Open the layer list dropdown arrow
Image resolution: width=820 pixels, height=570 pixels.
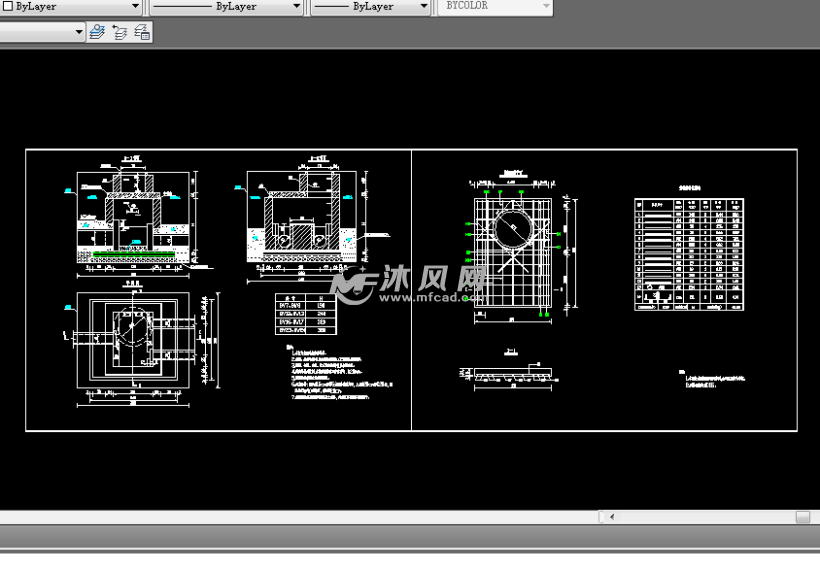tap(79, 32)
